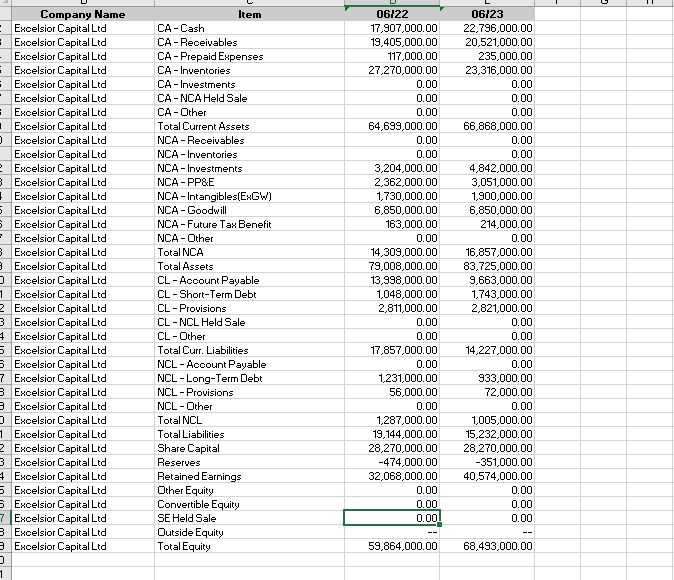Click the 14,227,000.00 current liabilities value
Image resolution: width=674 pixels, height=580 pixels.
click(x=487, y=350)
